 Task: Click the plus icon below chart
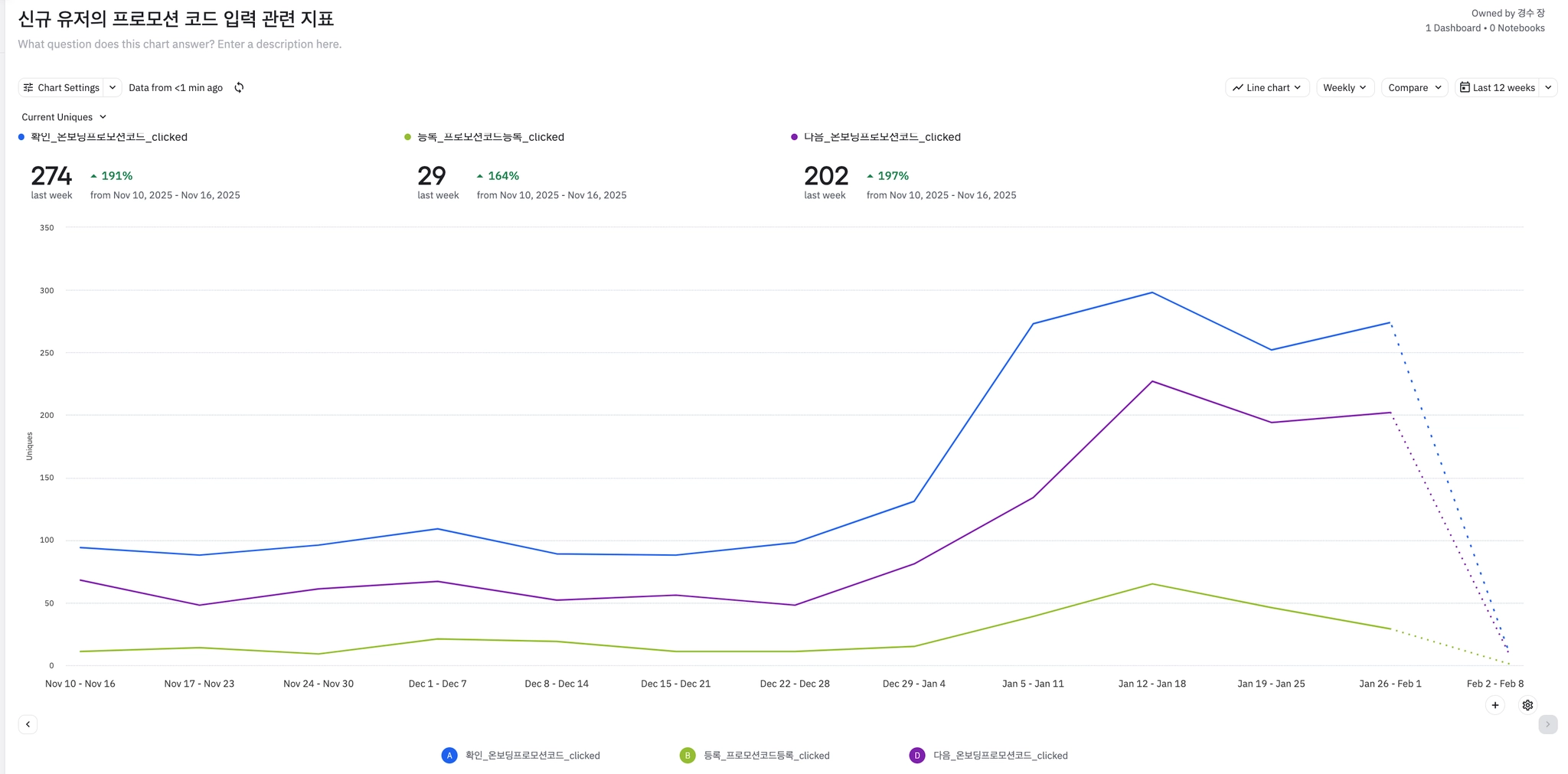click(1495, 705)
